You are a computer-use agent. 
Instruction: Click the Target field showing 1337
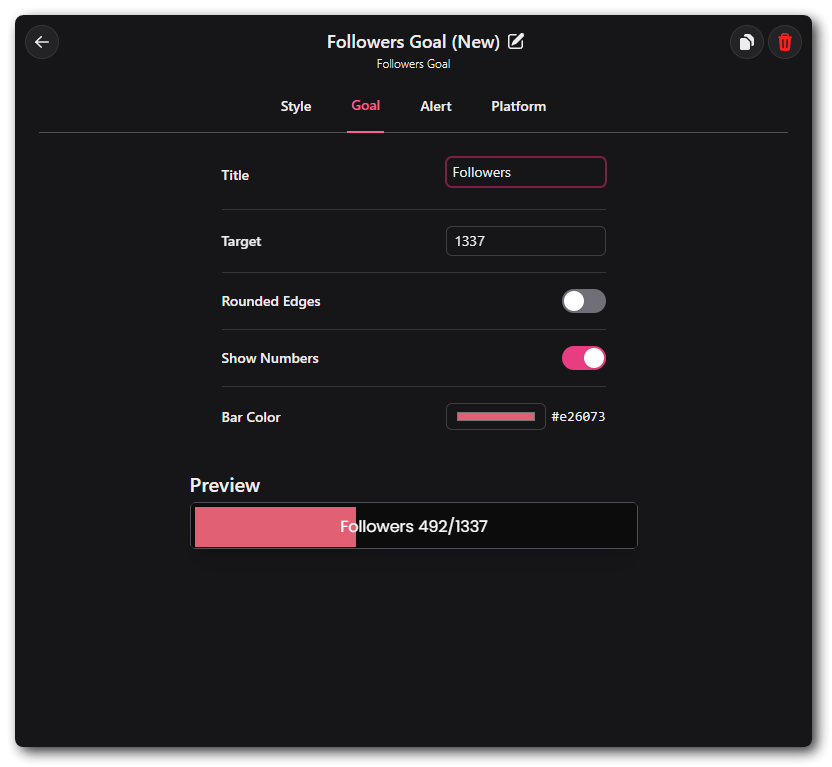coord(525,241)
